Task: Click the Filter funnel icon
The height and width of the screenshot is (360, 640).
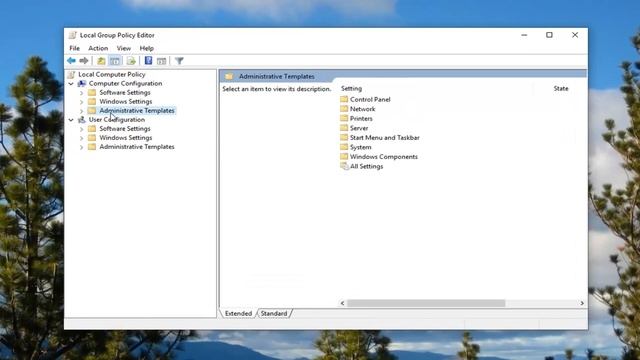Action: 179,61
